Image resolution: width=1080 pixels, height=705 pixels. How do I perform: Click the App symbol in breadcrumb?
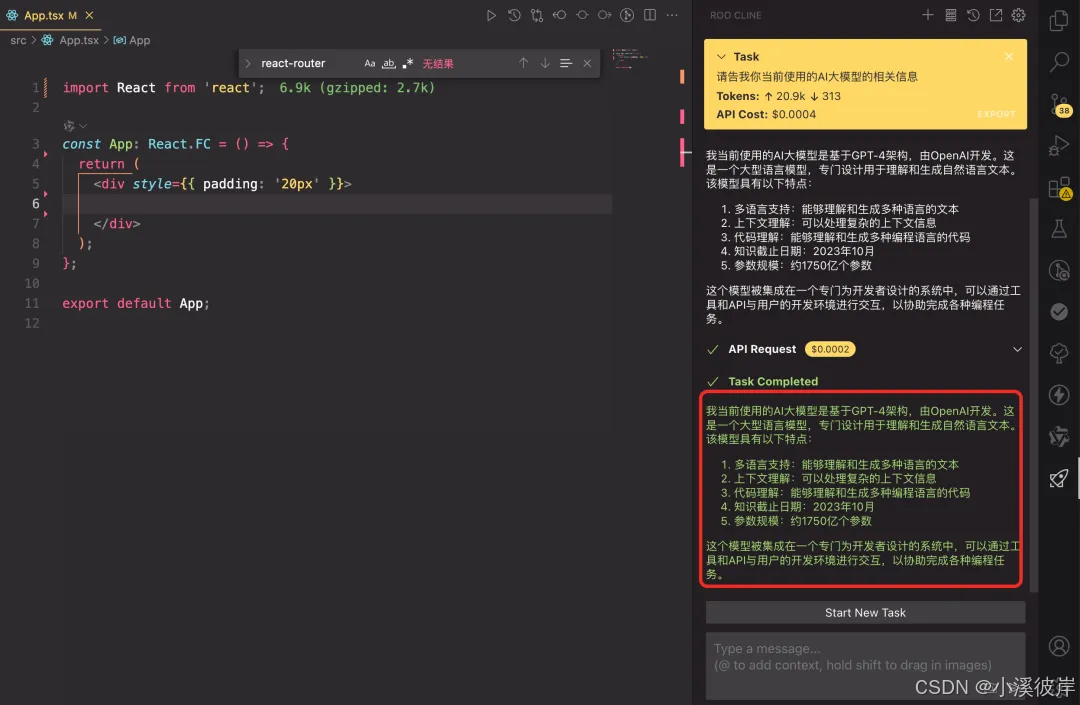pos(132,40)
